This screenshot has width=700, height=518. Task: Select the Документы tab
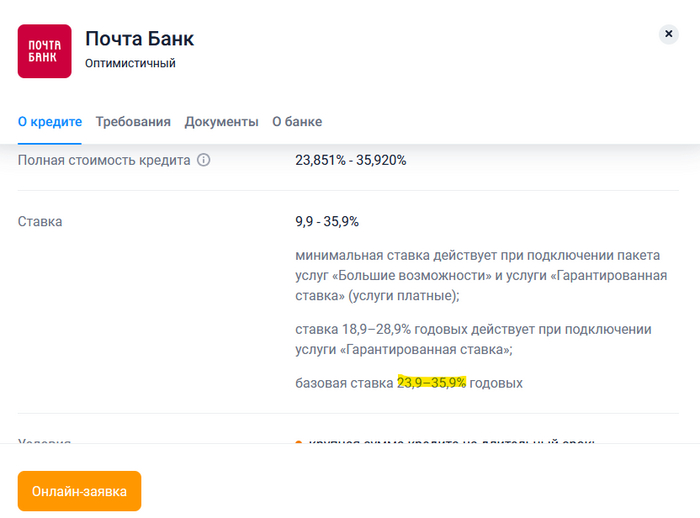[221, 122]
